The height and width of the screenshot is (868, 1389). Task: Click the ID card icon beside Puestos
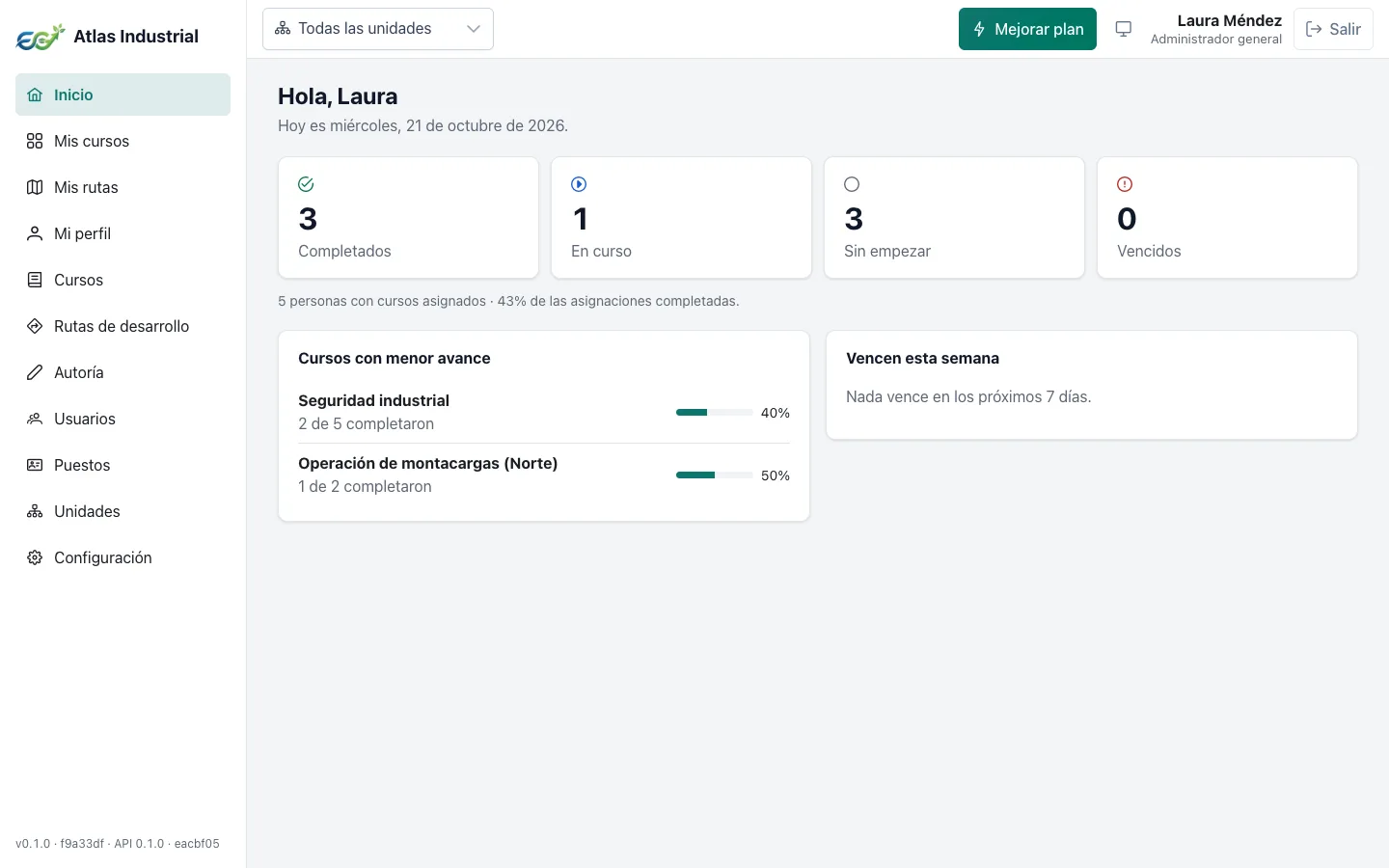(35, 465)
